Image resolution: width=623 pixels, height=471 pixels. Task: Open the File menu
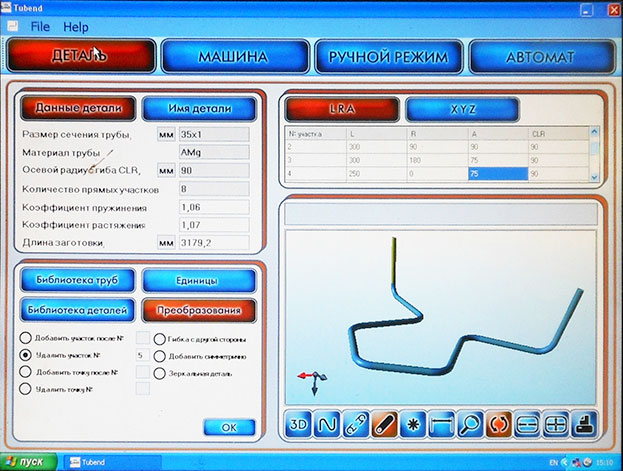click(x=40, y=27)
